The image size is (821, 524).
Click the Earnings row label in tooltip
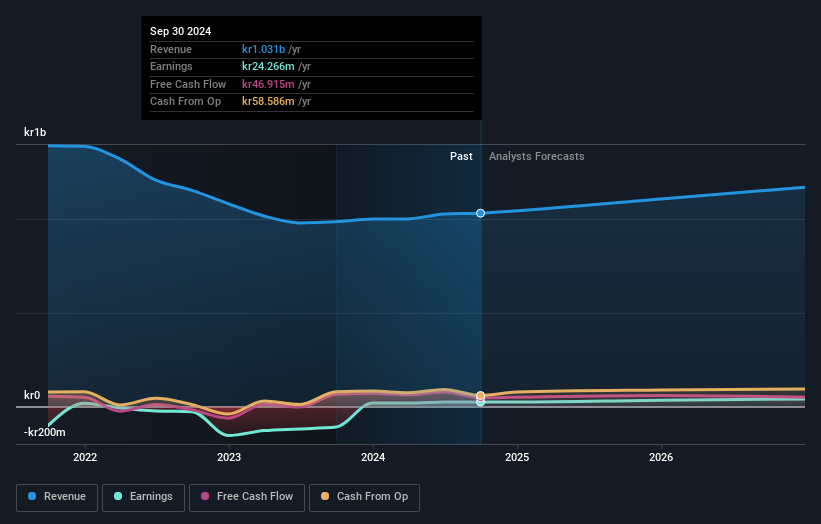[171, 66]
